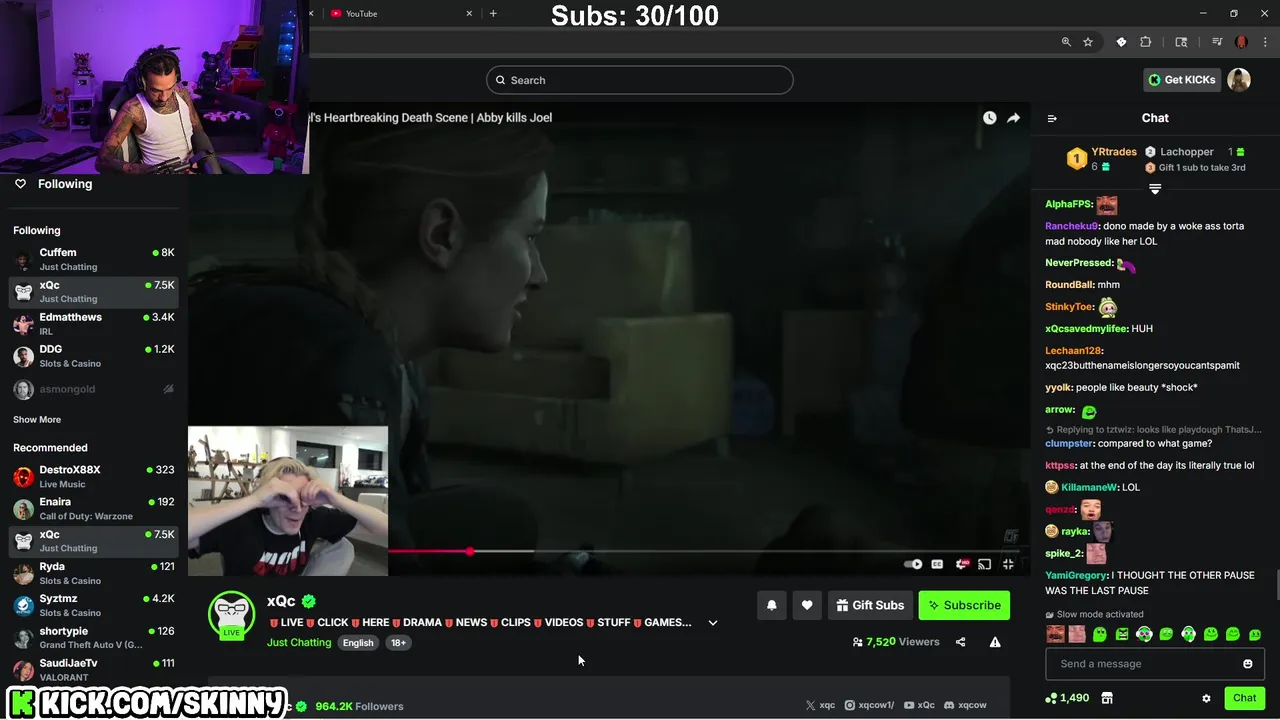
Task: Expand the stream title chevron
Action: click(713, 622)
